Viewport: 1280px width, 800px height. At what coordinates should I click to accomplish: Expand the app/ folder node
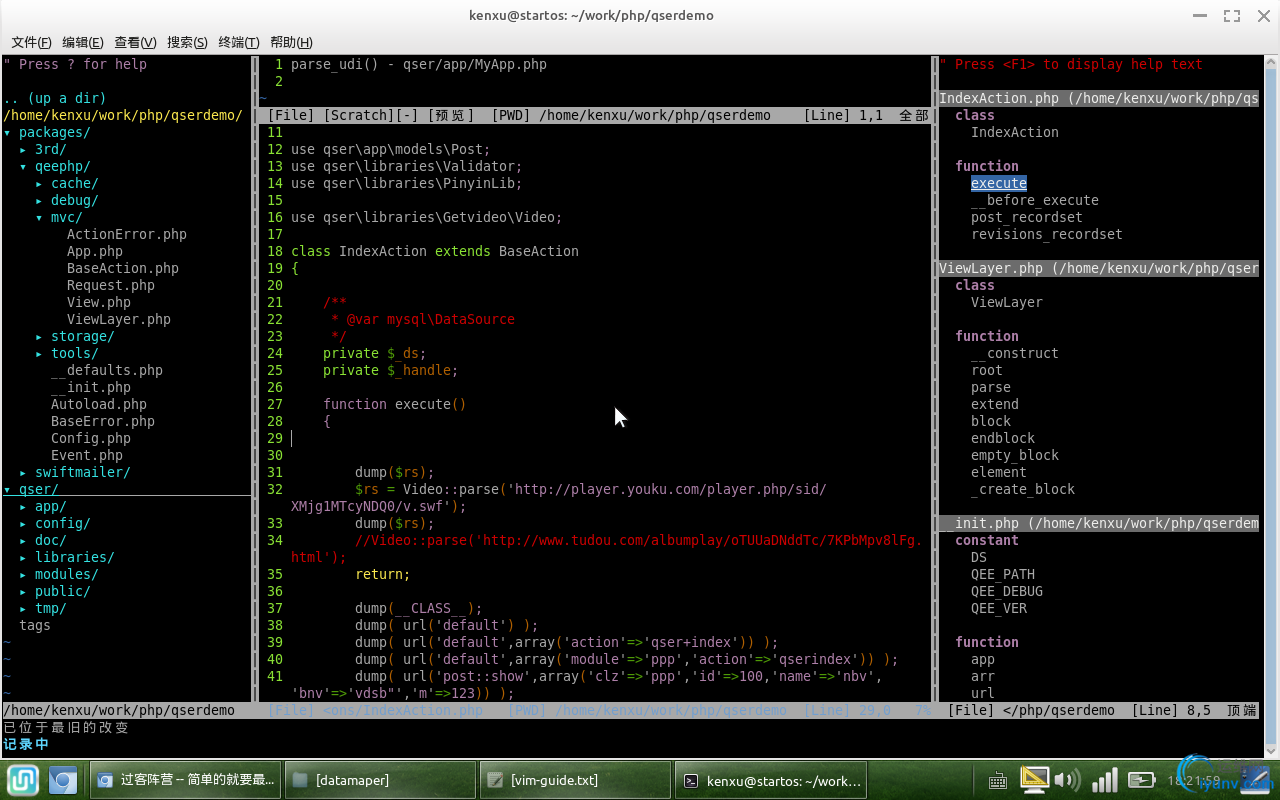[x=43, y=506]
